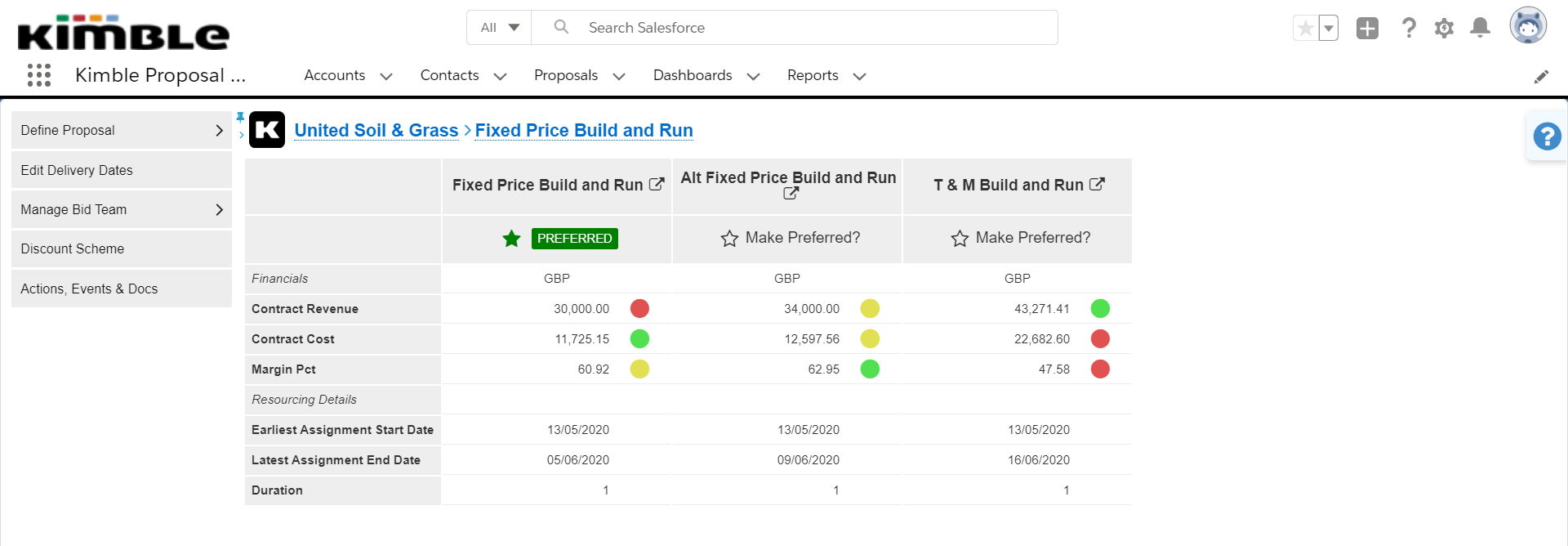This screenshot has height=546, width=1568.
Task: Click green indicator for Contract Cost 11,725.15
Action: pos(639,338)
